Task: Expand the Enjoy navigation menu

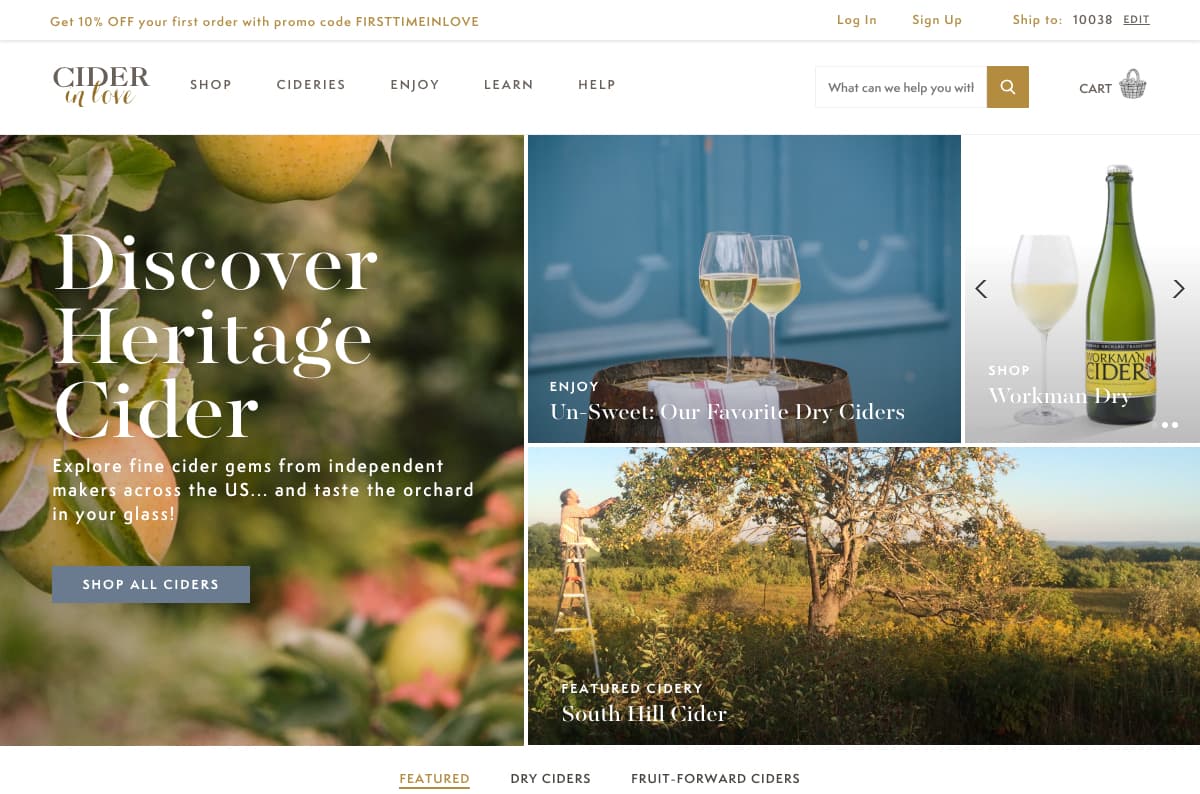Action: tap(415, 85)
